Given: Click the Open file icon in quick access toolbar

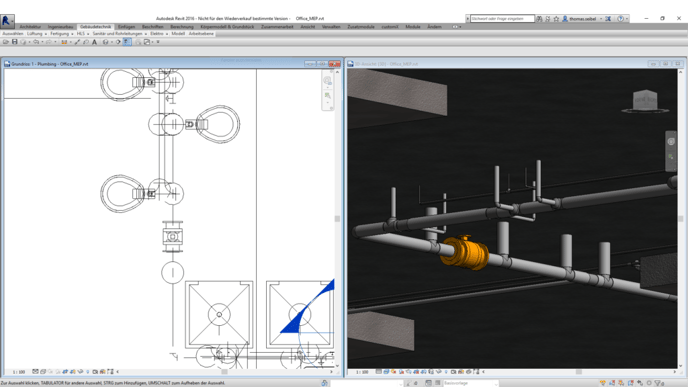Looking at the screenshot, I should tap(6, 42).
